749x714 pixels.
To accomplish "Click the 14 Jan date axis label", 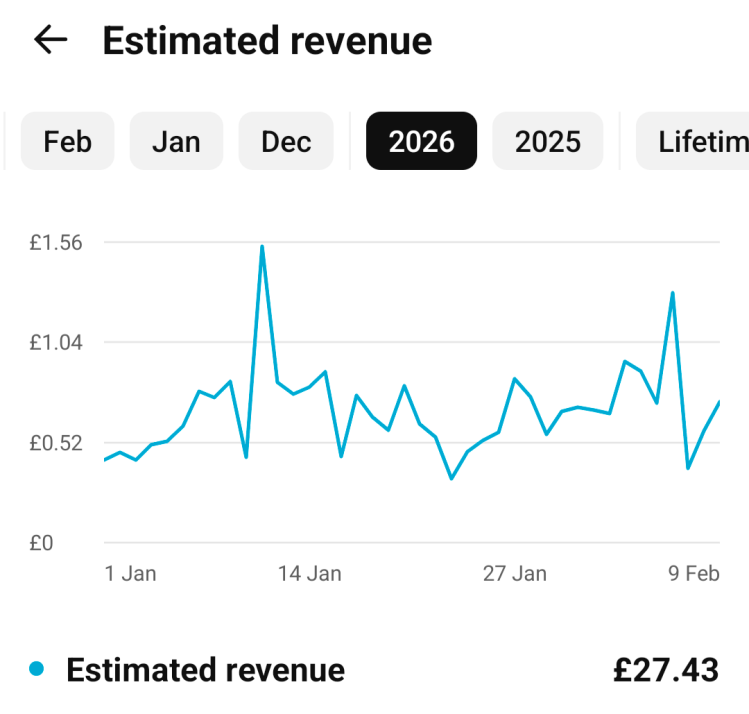I will 309,573.
